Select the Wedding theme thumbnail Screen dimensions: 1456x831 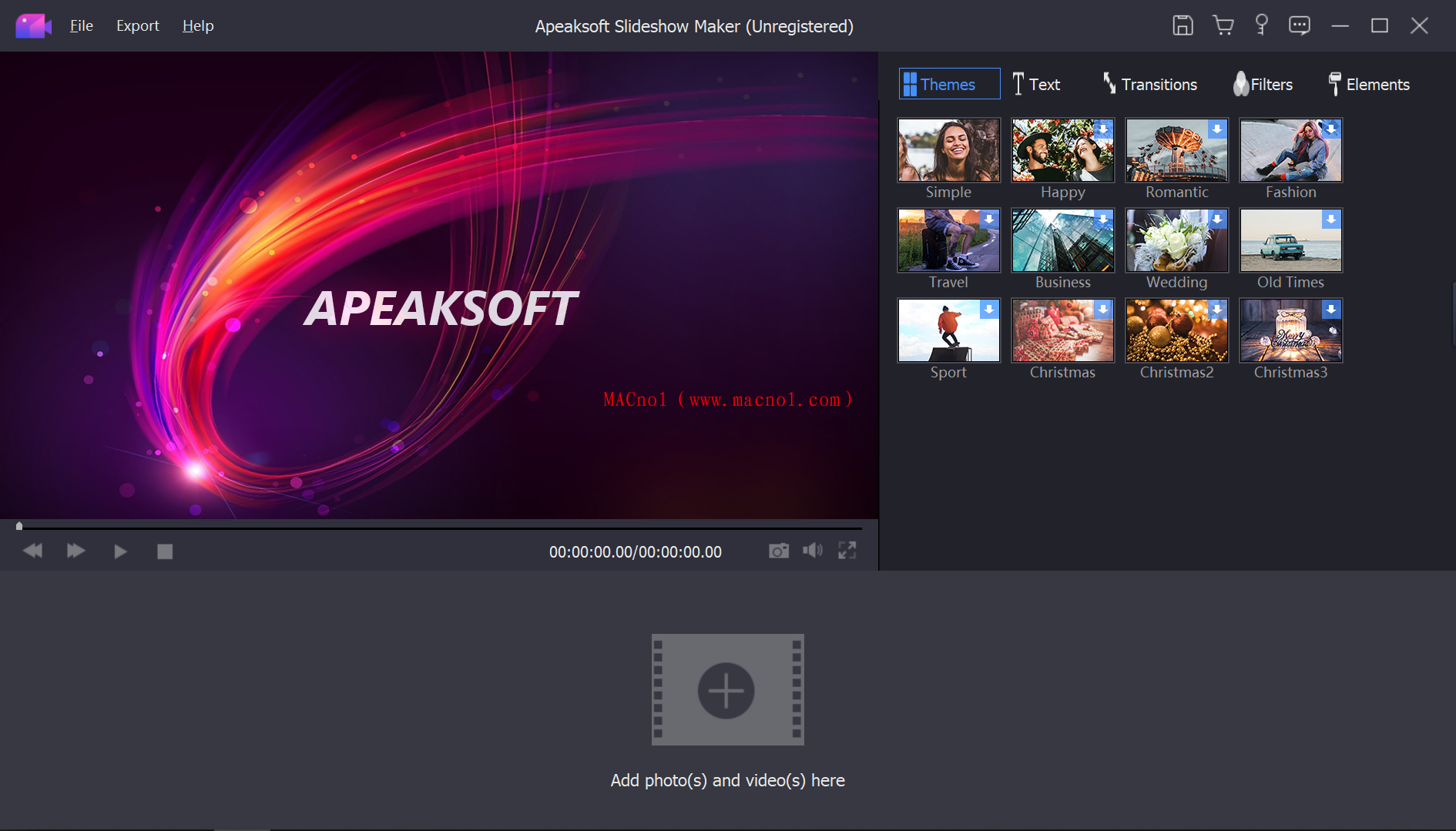(1177, 240)
